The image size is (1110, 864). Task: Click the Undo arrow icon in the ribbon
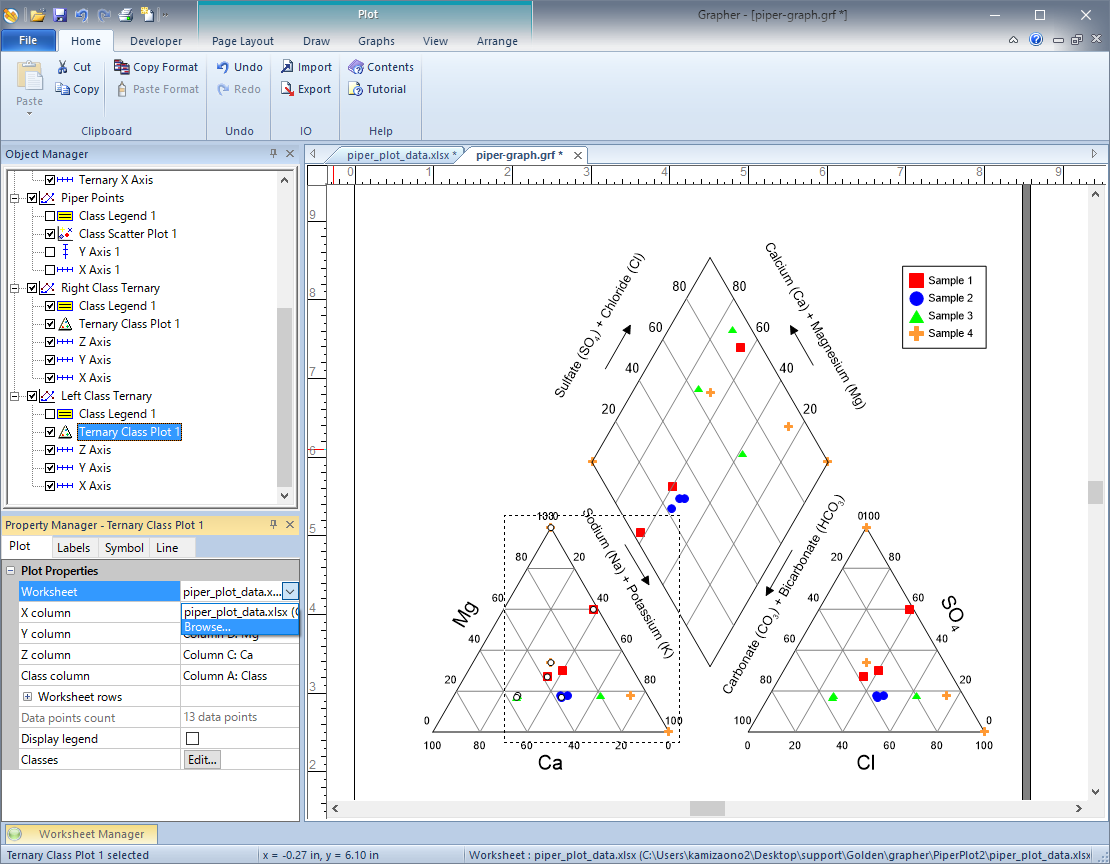point(222,67)
